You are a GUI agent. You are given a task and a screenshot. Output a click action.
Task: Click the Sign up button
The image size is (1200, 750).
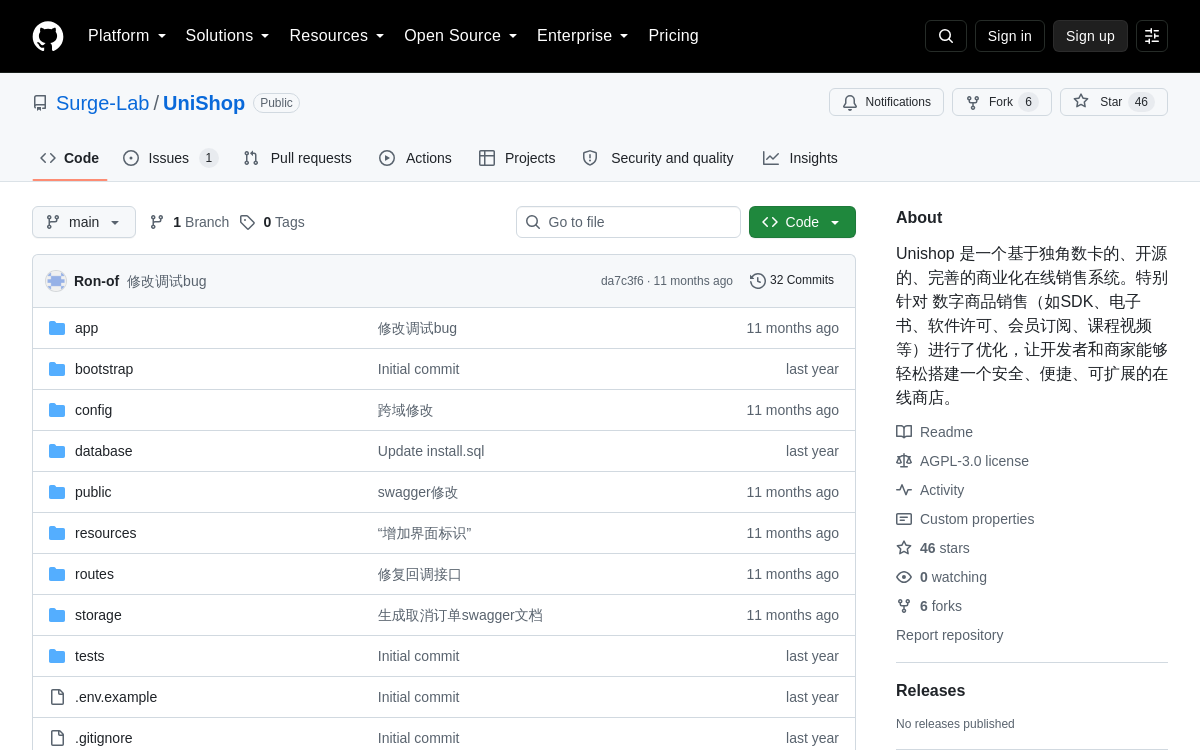pos(1090,36)
